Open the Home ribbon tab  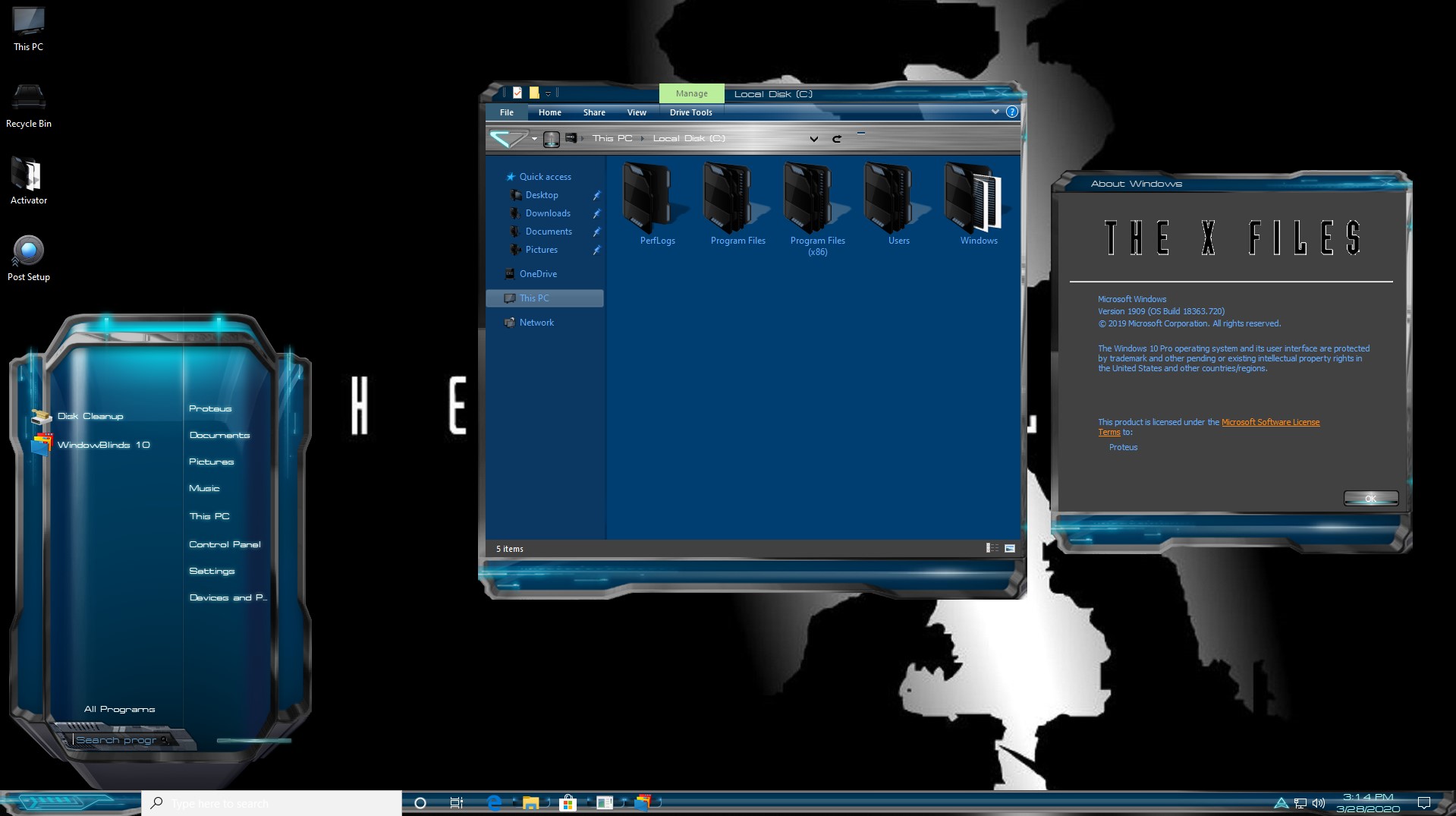[x=550, y=112]
